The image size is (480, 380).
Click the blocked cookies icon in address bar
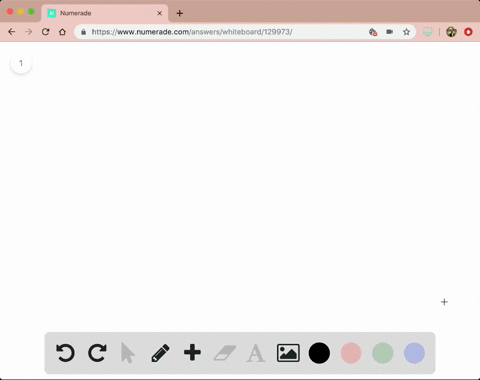coord(373,32)
